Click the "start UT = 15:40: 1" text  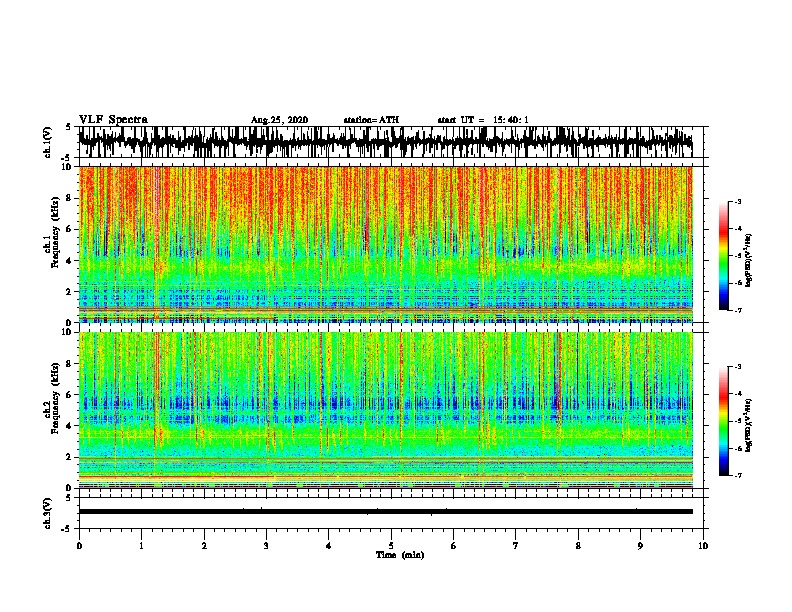click(x=483, y=120)
